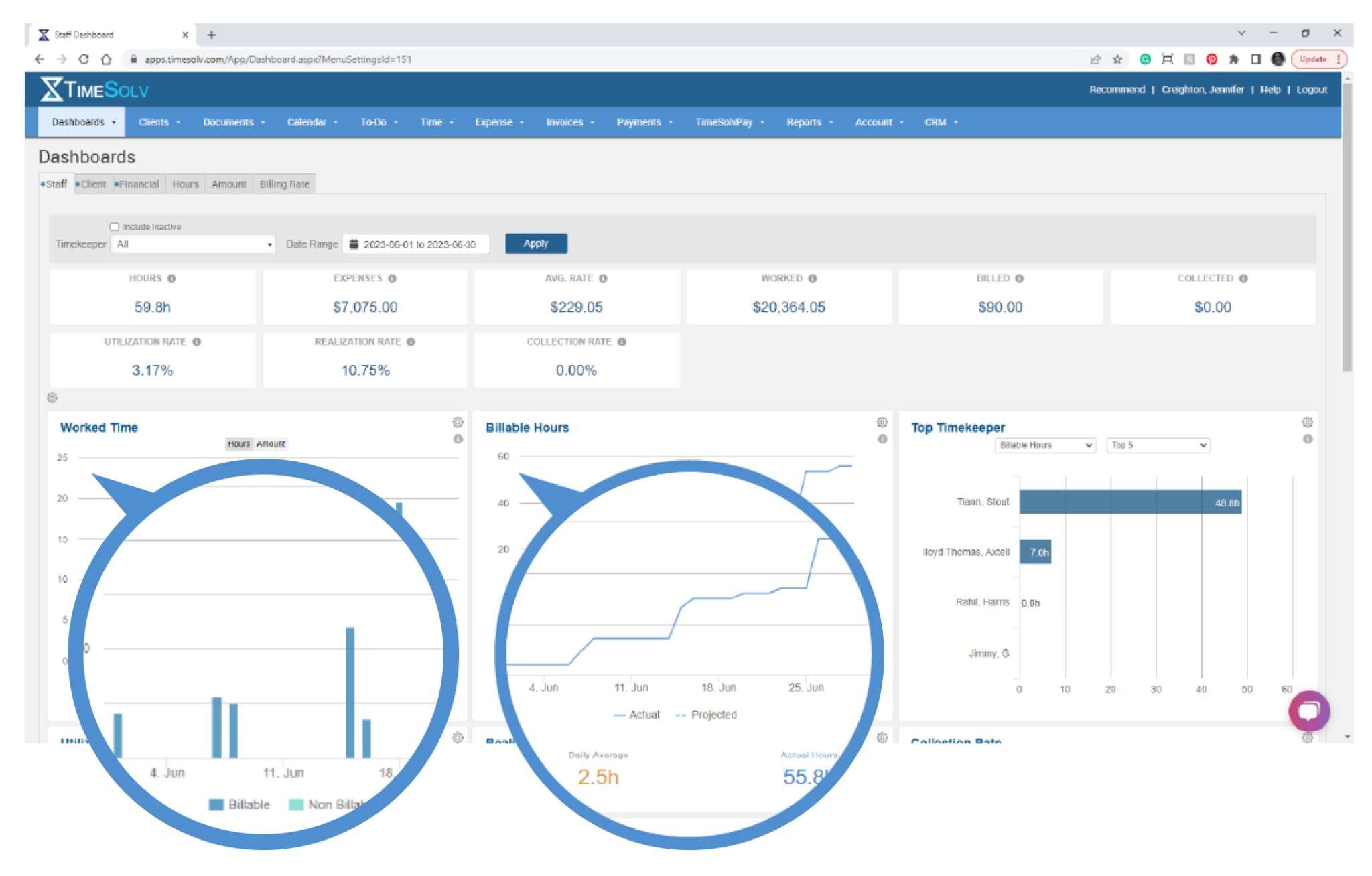Click the Utilization Rate info icon
The width and height of the screenshot is (1372, 876).
pyautogui.click(x=196, y=342)
